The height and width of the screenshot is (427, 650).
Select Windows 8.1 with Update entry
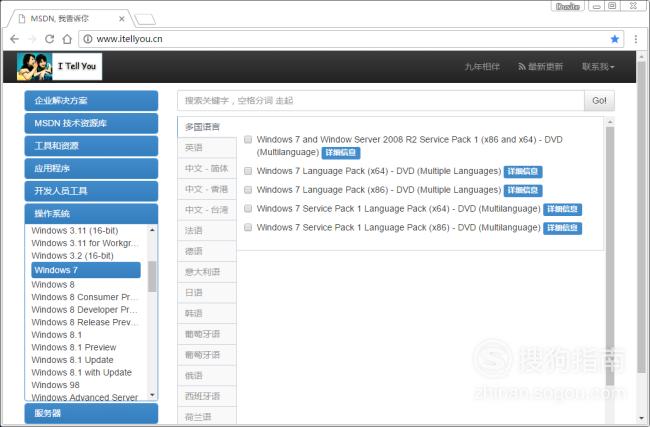tap(82, 372)
